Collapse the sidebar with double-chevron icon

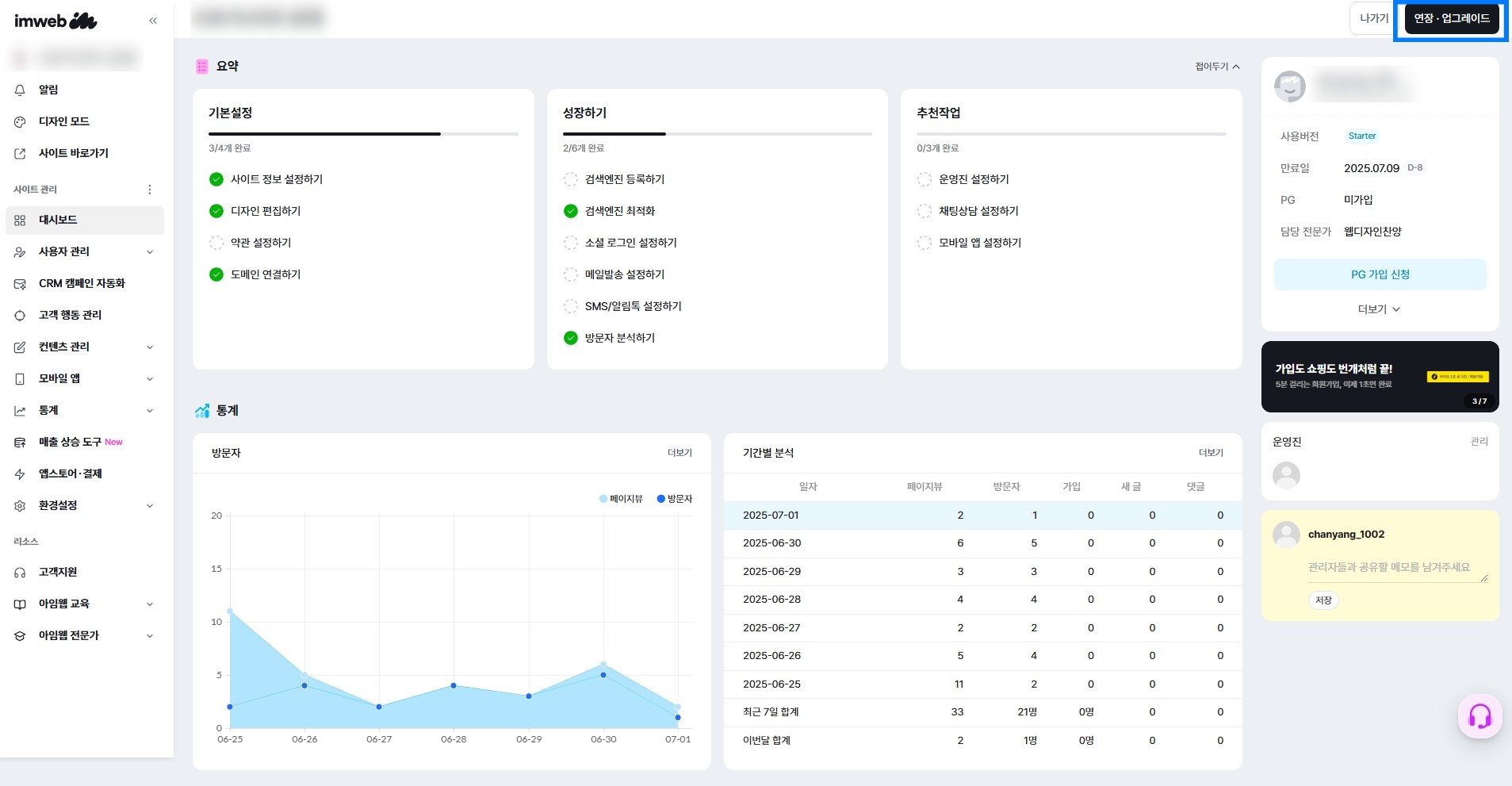pos(153,21)
